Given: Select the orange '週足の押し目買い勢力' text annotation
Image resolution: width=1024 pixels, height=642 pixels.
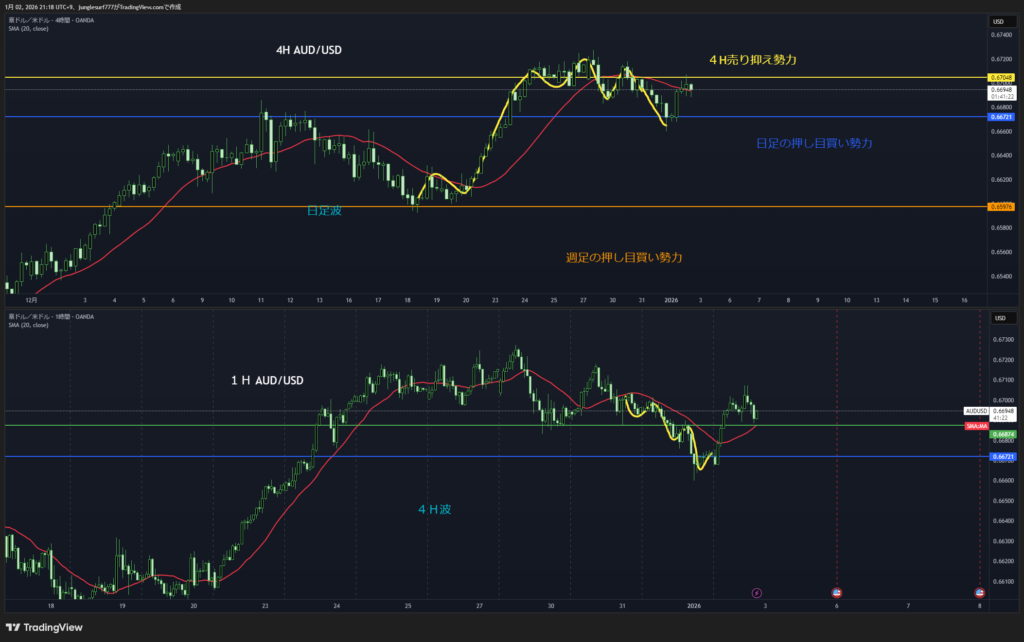Looking at the screenshot, I should coord(624,258).
